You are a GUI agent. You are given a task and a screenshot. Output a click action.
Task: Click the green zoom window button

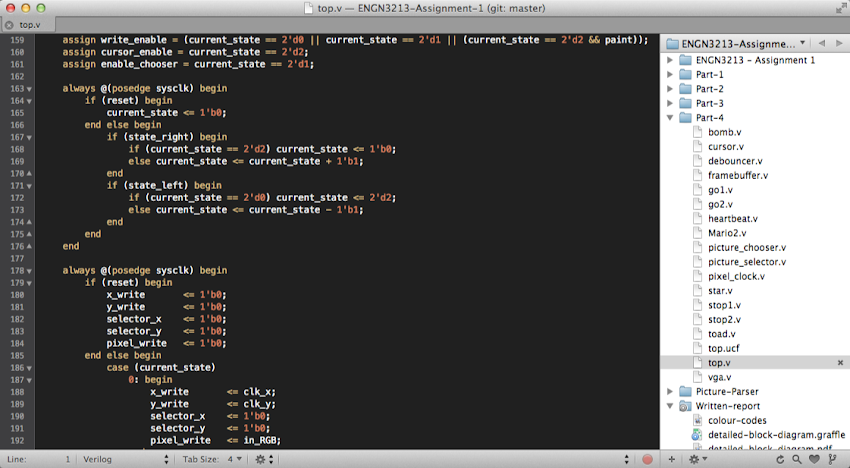tap(41, 8)
